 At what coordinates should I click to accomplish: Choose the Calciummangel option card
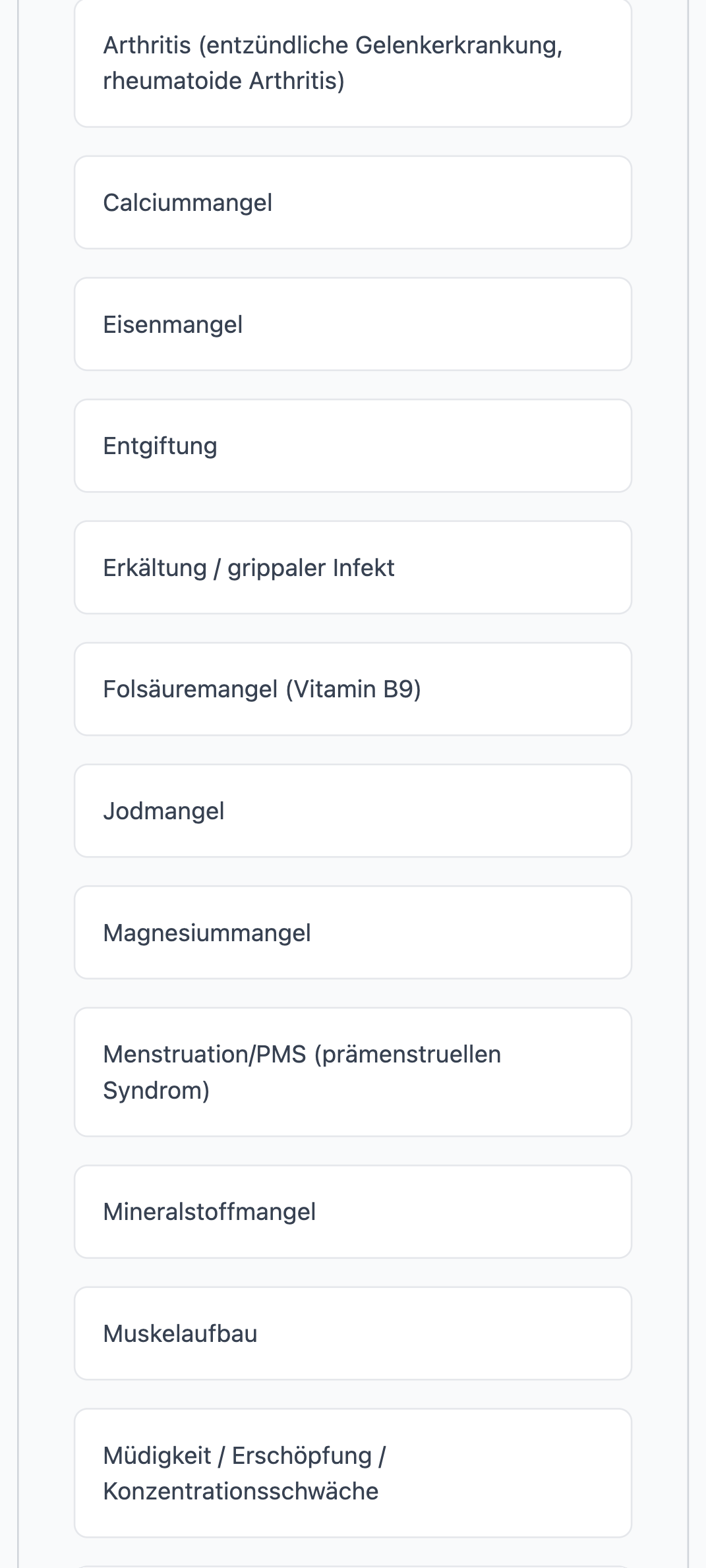(353, 202)
